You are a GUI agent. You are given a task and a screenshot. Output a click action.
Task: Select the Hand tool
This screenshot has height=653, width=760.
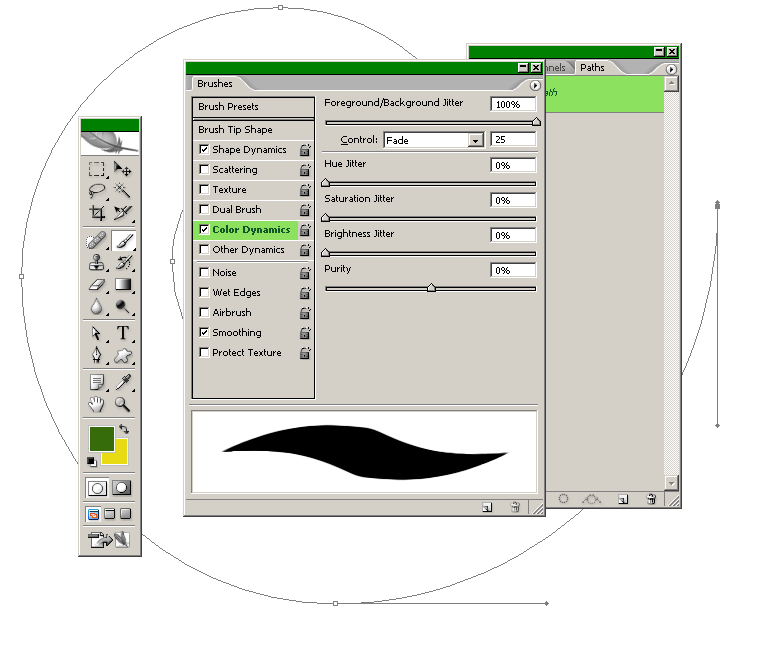tap(96, 403)
